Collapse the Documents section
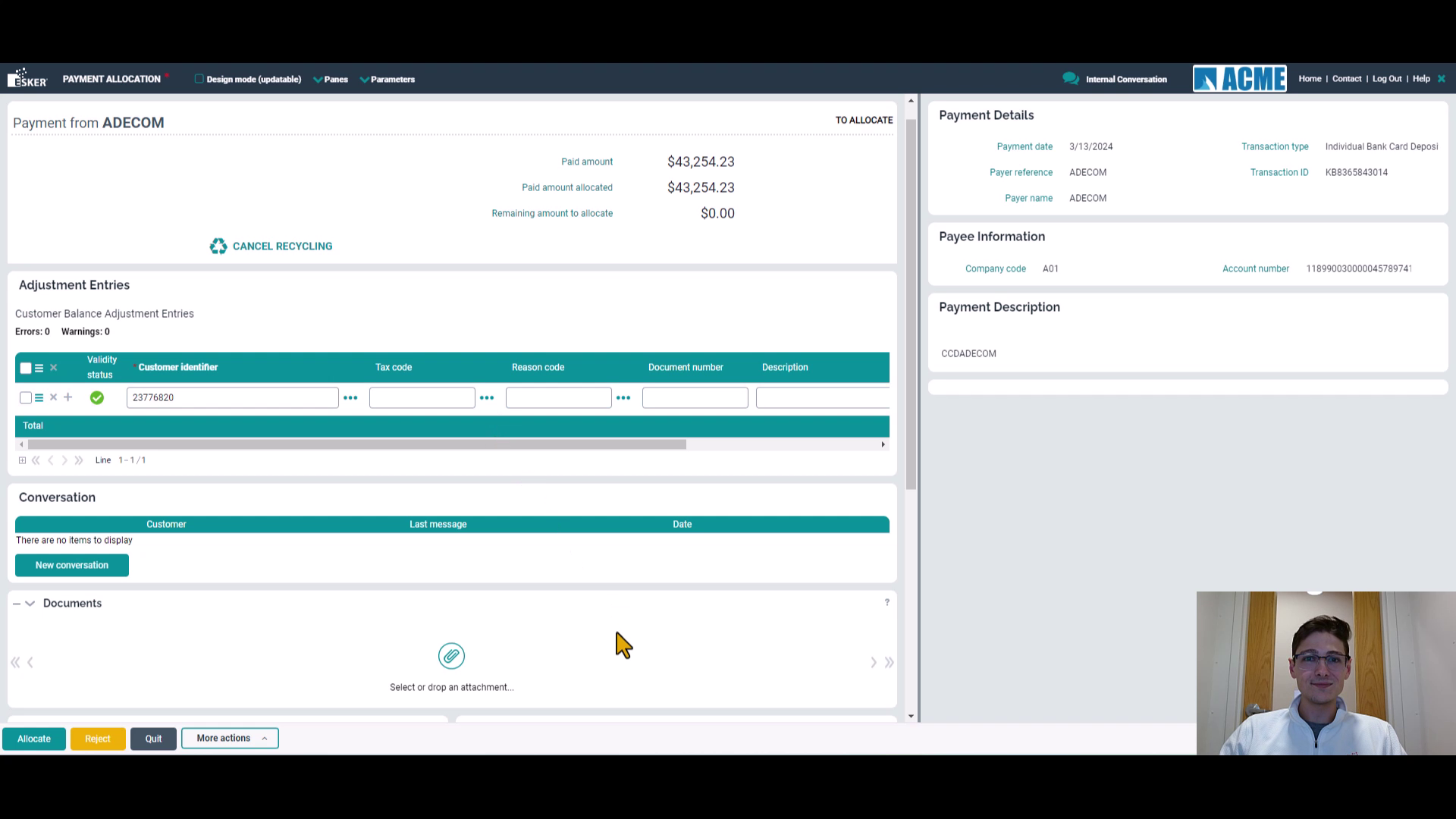Viewport: 1456px width, 819px height. [18, 603]
